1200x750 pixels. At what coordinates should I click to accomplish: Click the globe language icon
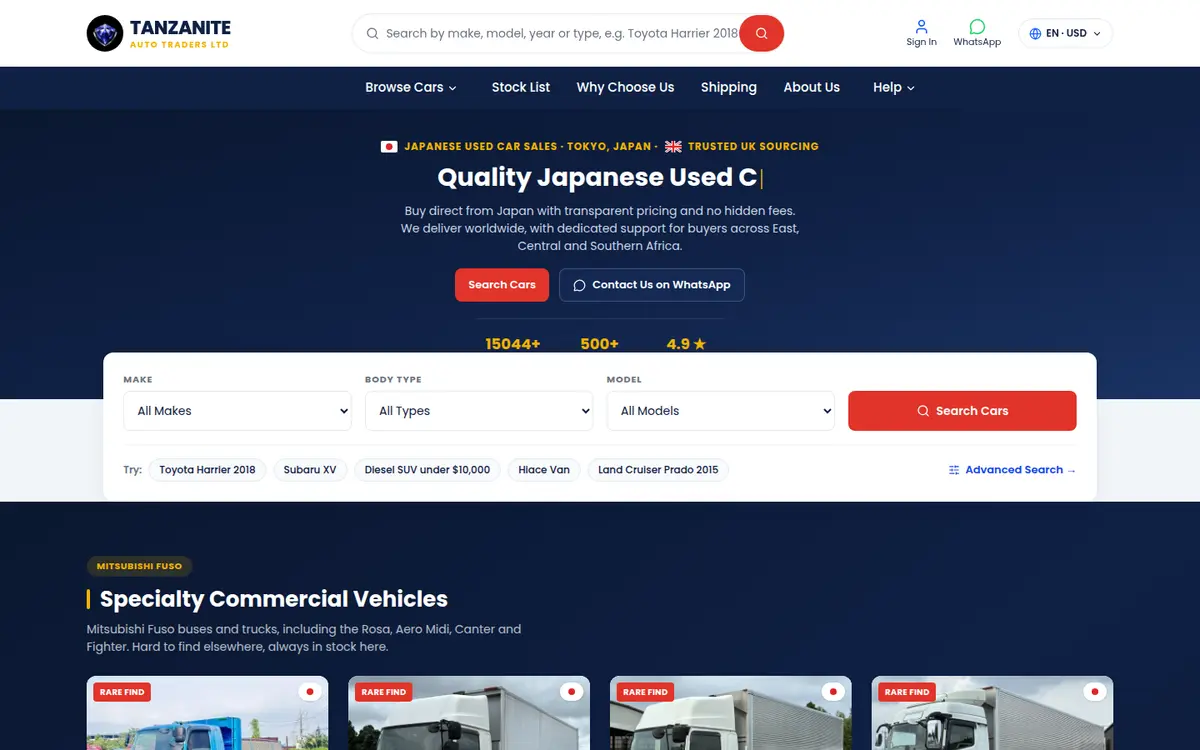tap(1035, 33)
